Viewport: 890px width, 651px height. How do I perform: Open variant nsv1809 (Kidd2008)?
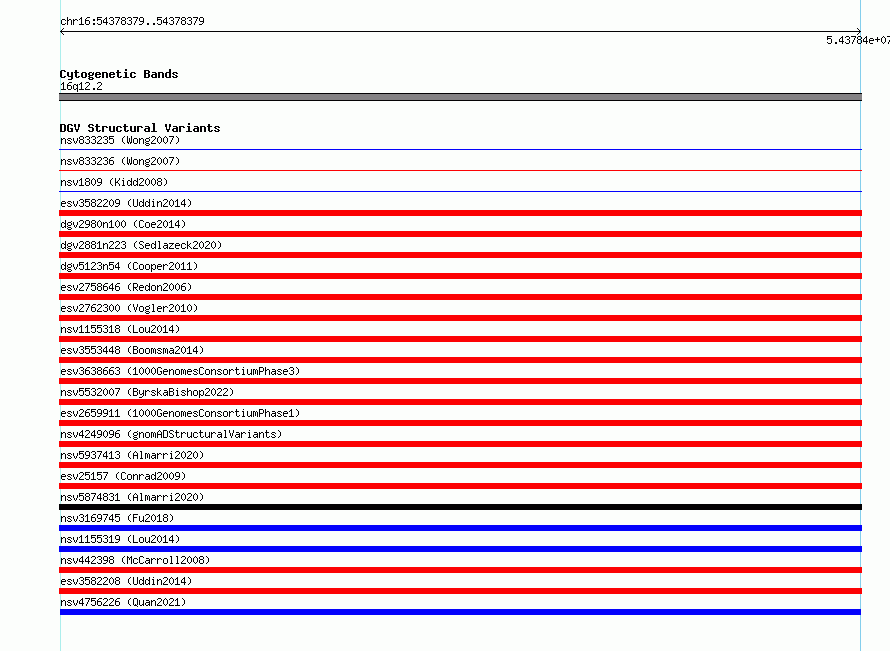[x=114, y=182]
